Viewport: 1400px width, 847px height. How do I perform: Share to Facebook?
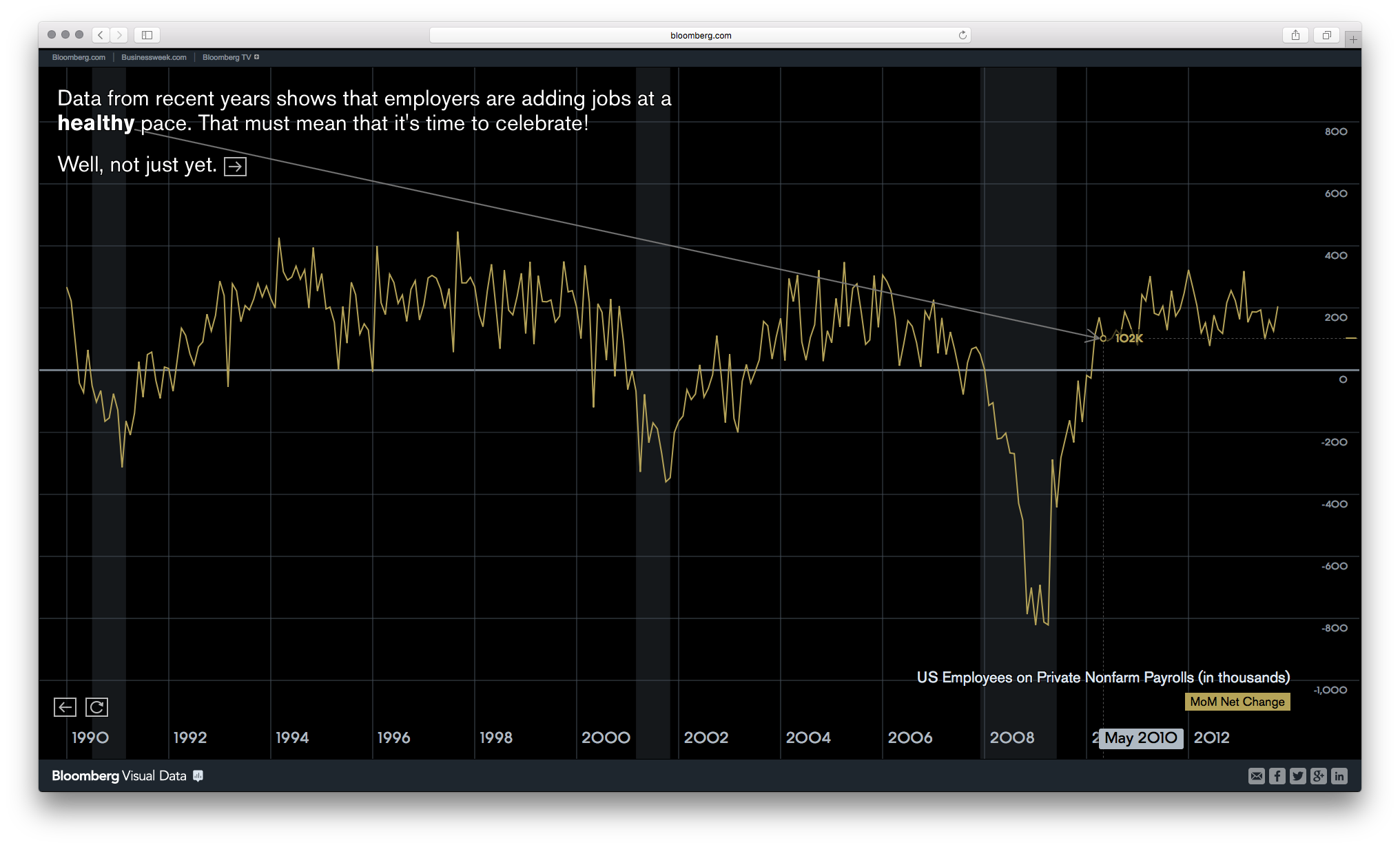1277,776
